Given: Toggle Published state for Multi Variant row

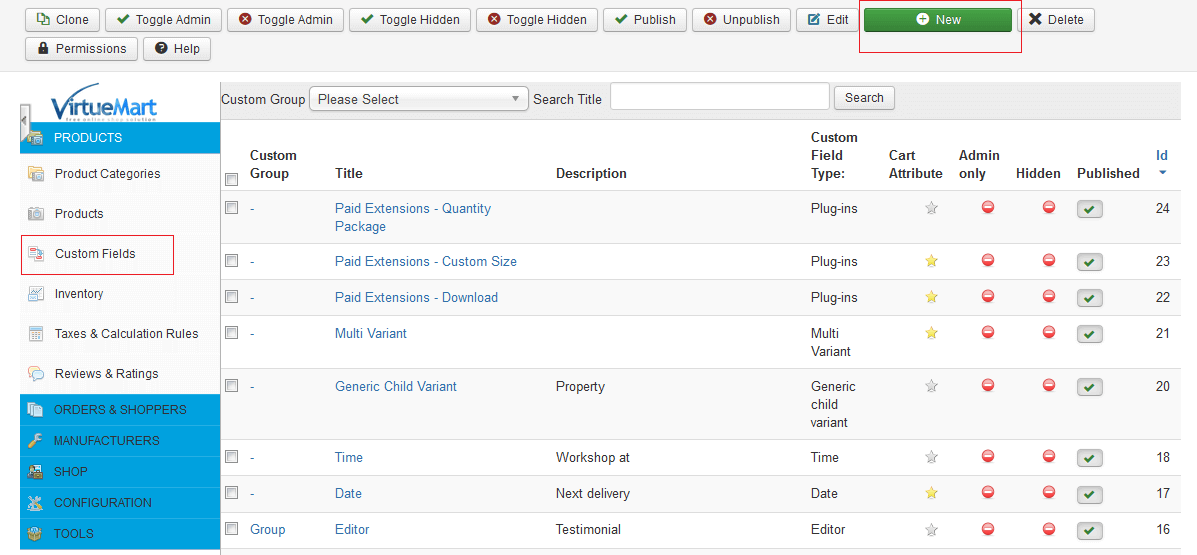Looking at the screenshot, I should (x=1089, y=334).
